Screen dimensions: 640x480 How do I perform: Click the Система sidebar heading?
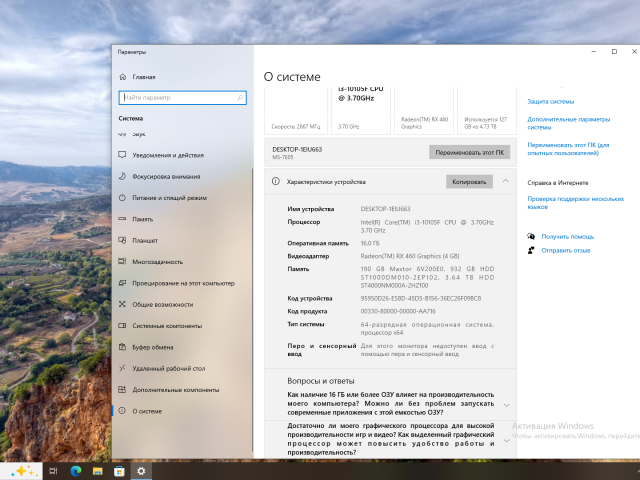(131, 118)
